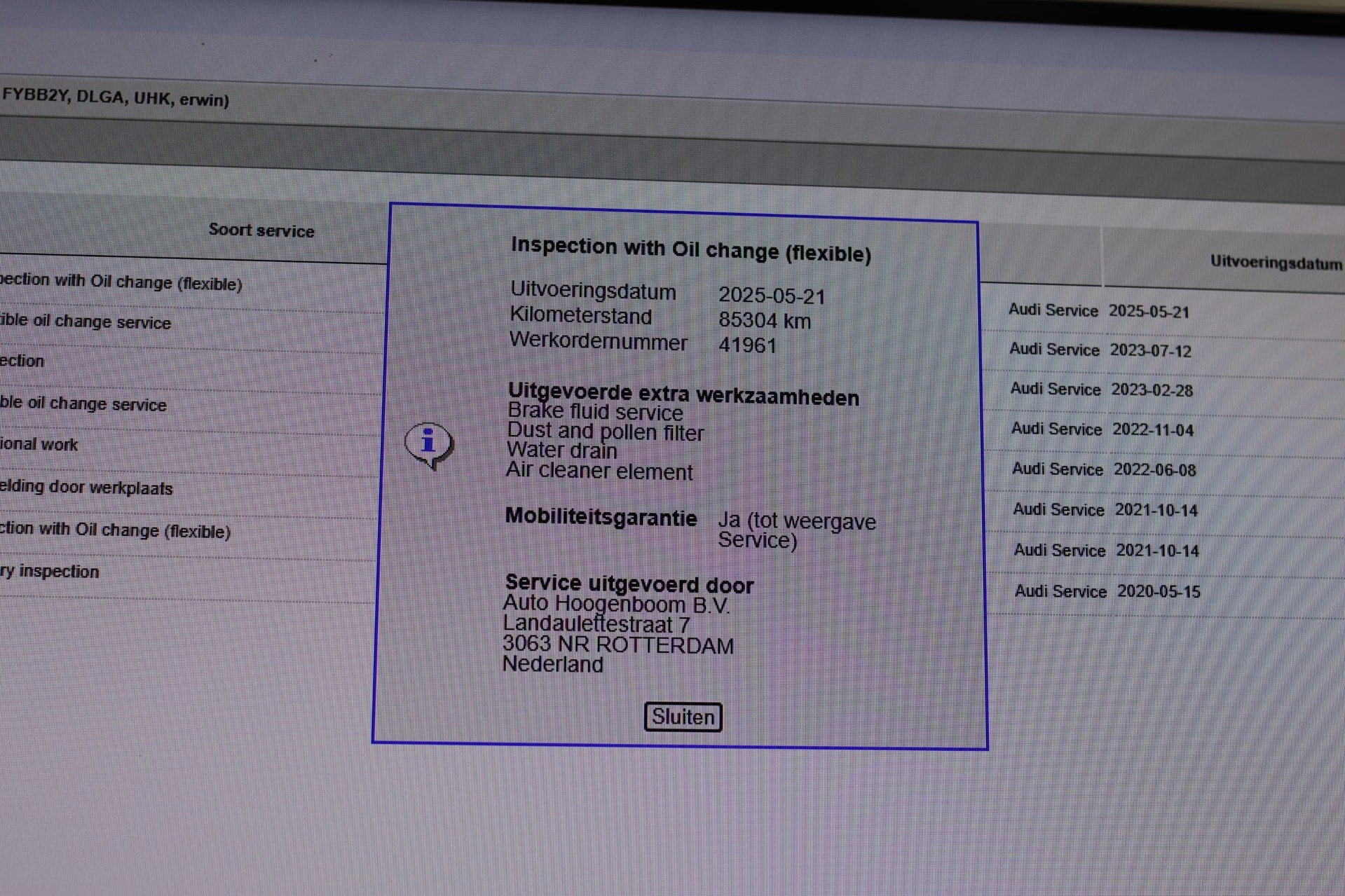Screen dimensions: 1345x896
Task: Click the Air cleaner element line
Action: 599,471
